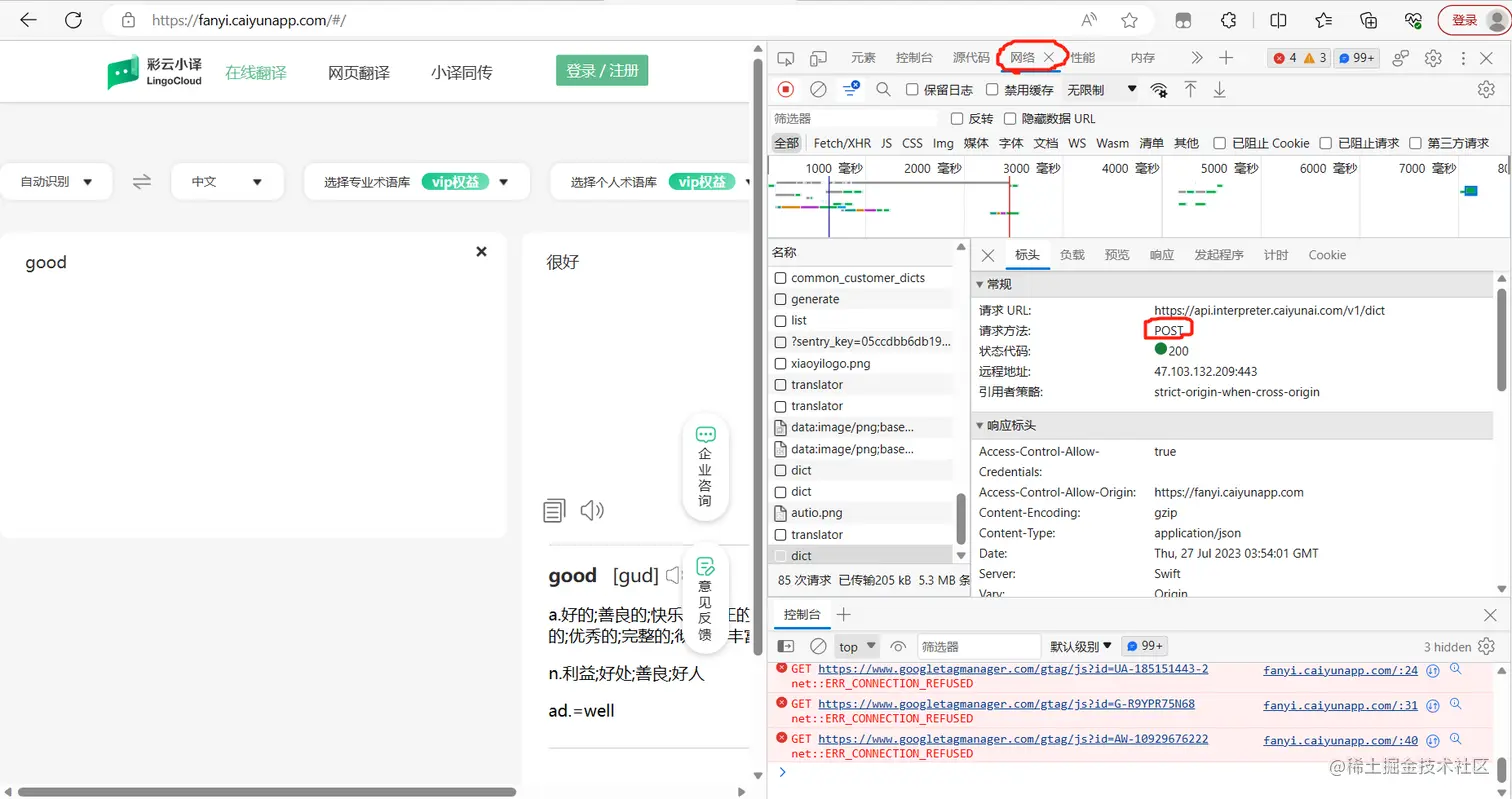Open the 负载 request tab
This screenshot has width=1512, height=799.
[1072, 255]
